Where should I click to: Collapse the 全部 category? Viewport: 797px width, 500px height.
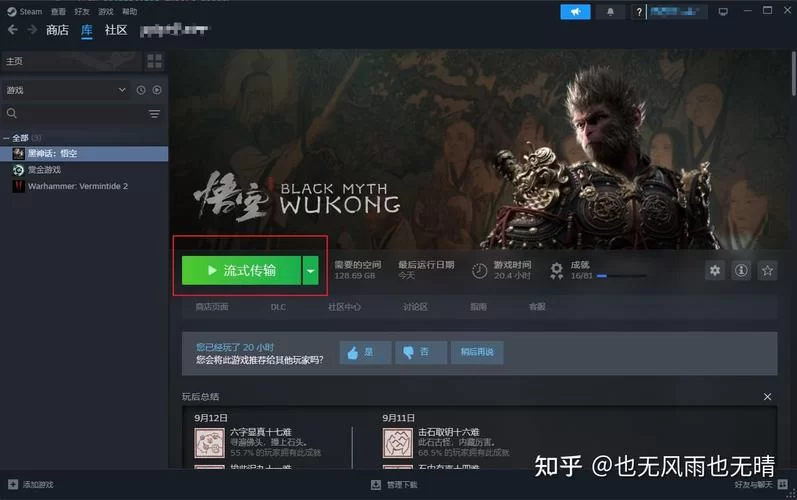[6, 138]
